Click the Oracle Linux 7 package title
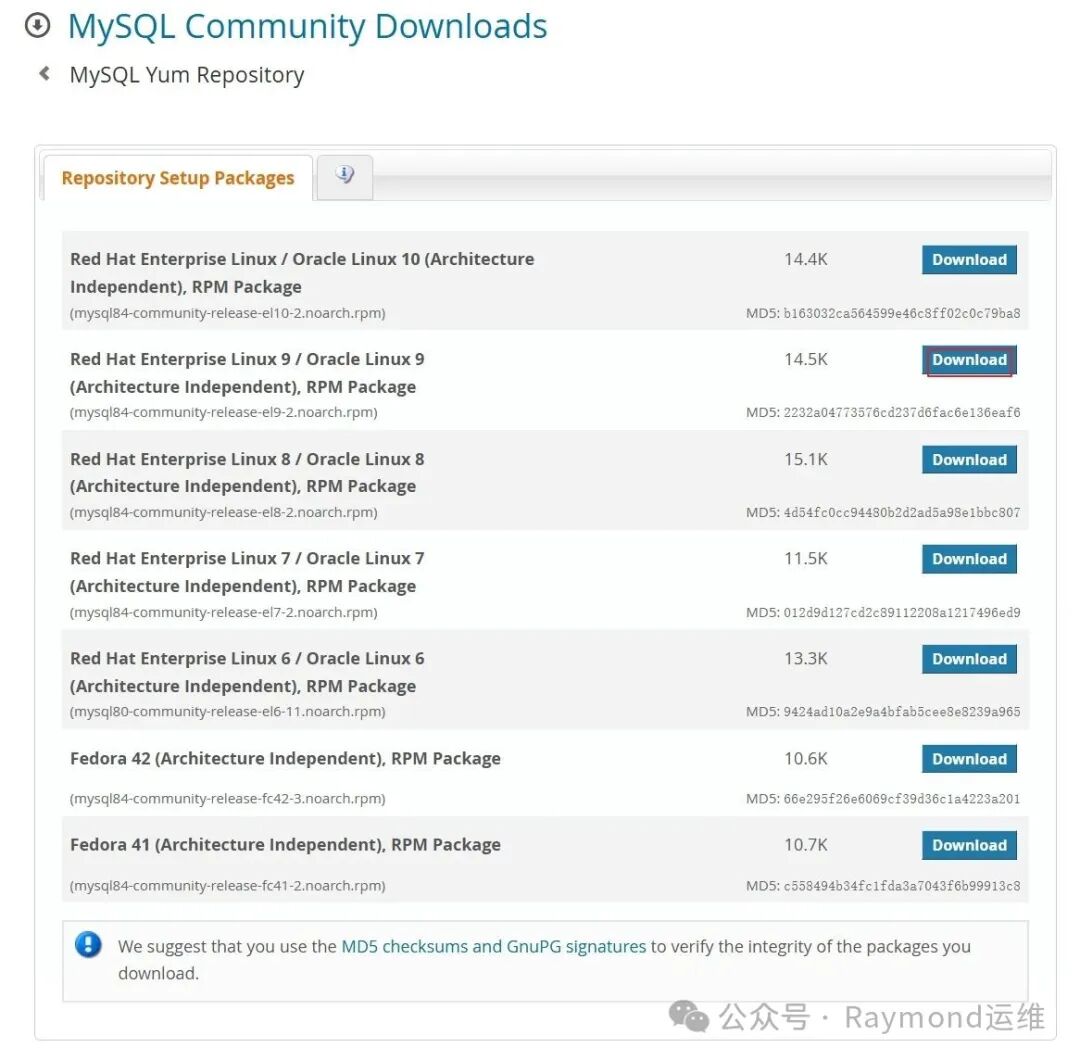Viewport: 1080px width, 1060px height. (247, 572)
